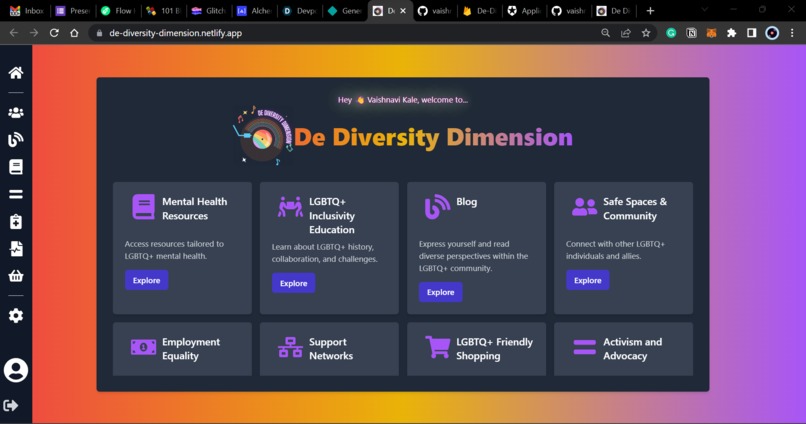Click the Employment Equality money icon

pos(143,347)
